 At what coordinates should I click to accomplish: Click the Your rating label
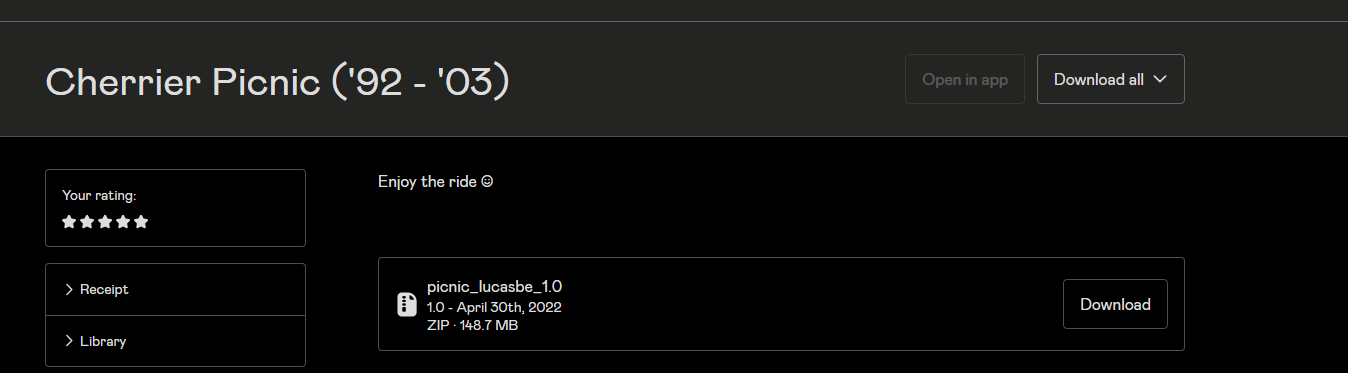point(99,196)
